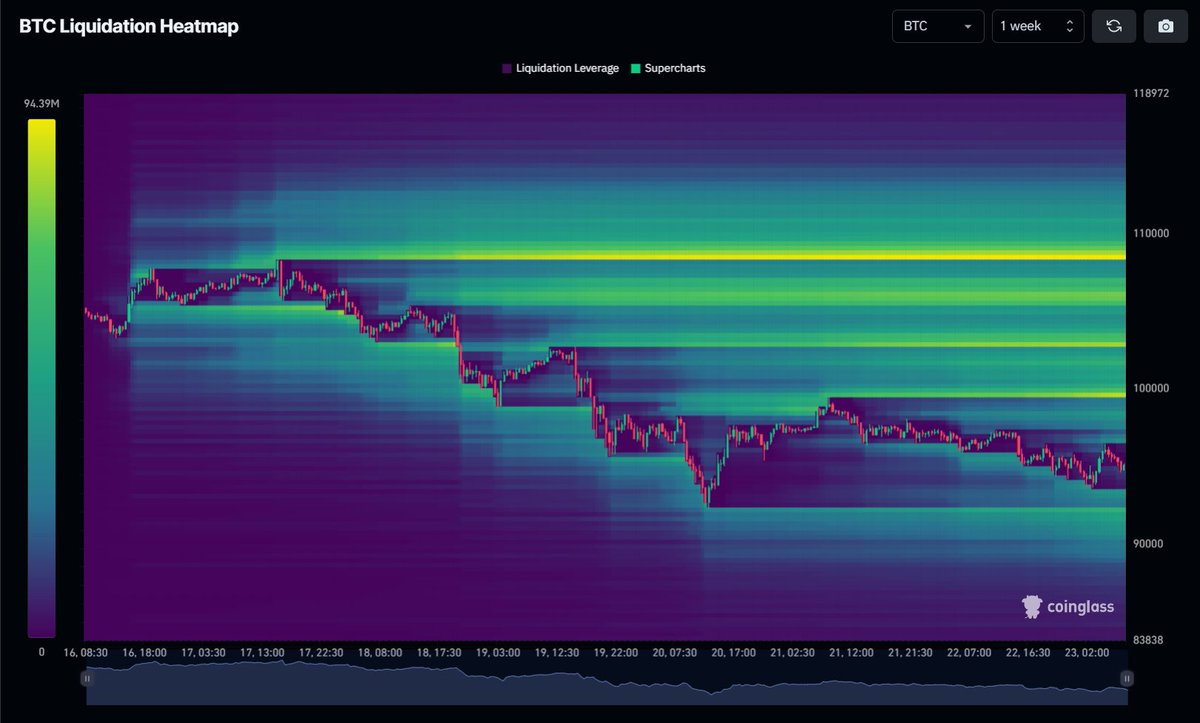Click the 18, 08:00 time axis label
This screenshot has height=723, width=1200.
point(380,652)
